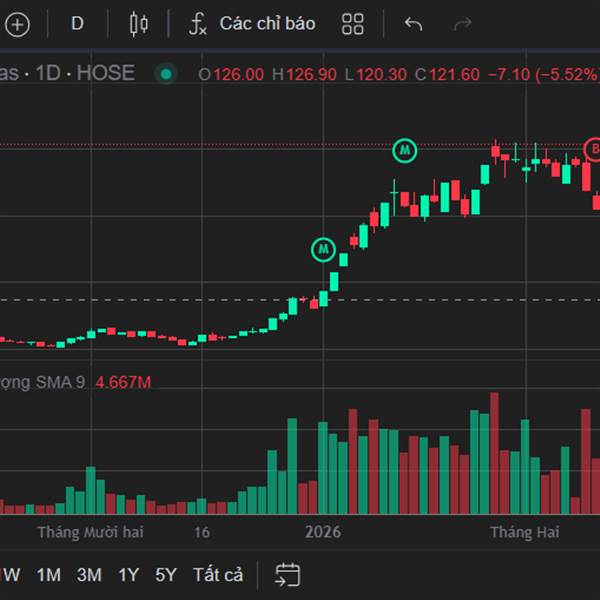
Task: Click tallest red volume bar before Tháng Hai
Action: click(x=494, y=453)
